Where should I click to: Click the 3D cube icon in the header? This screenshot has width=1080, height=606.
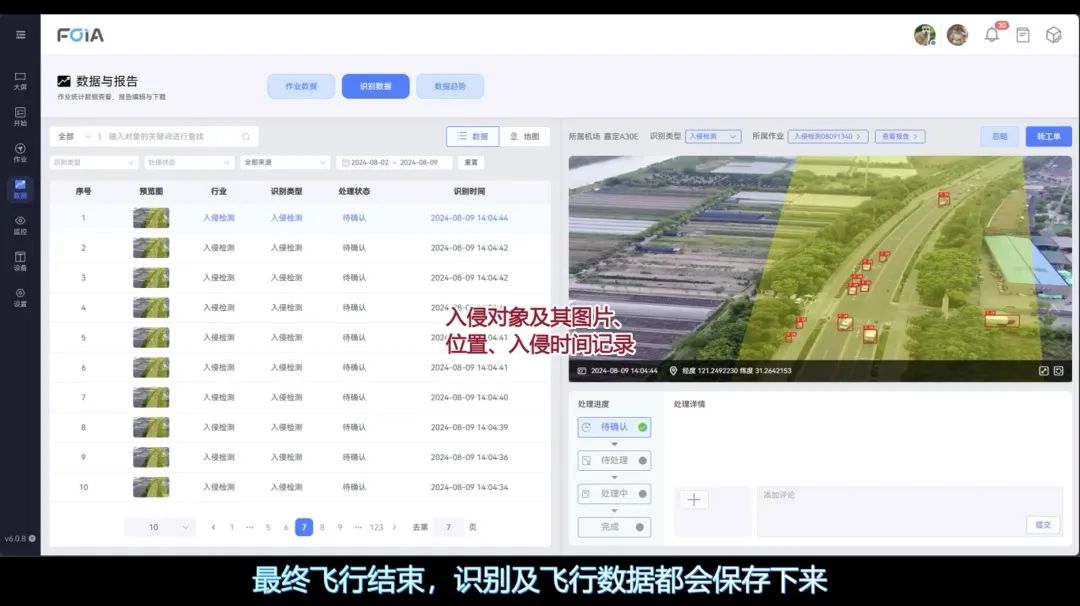tap(1053, 35)
